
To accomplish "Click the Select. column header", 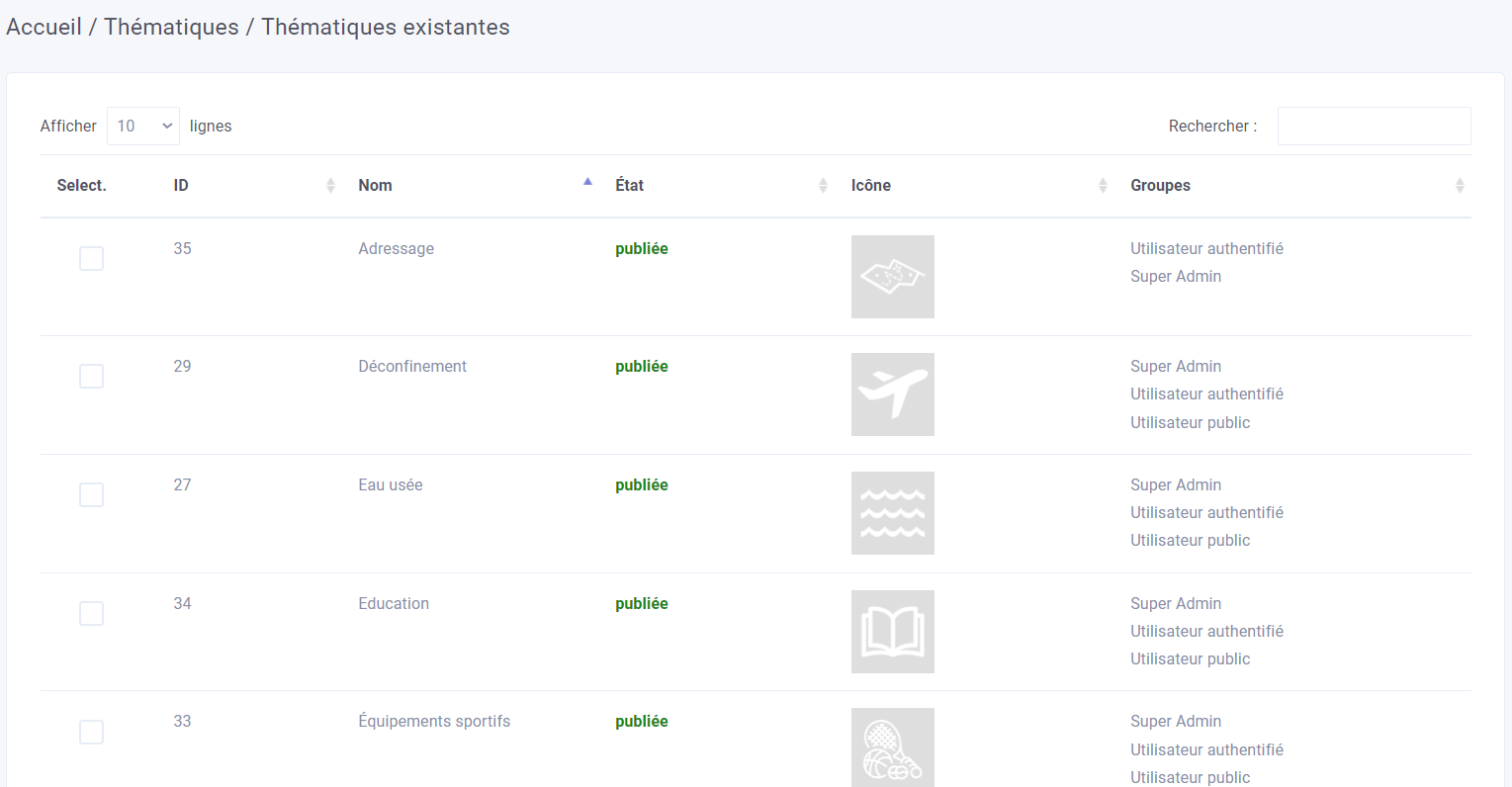I will [x=81, y=185].
